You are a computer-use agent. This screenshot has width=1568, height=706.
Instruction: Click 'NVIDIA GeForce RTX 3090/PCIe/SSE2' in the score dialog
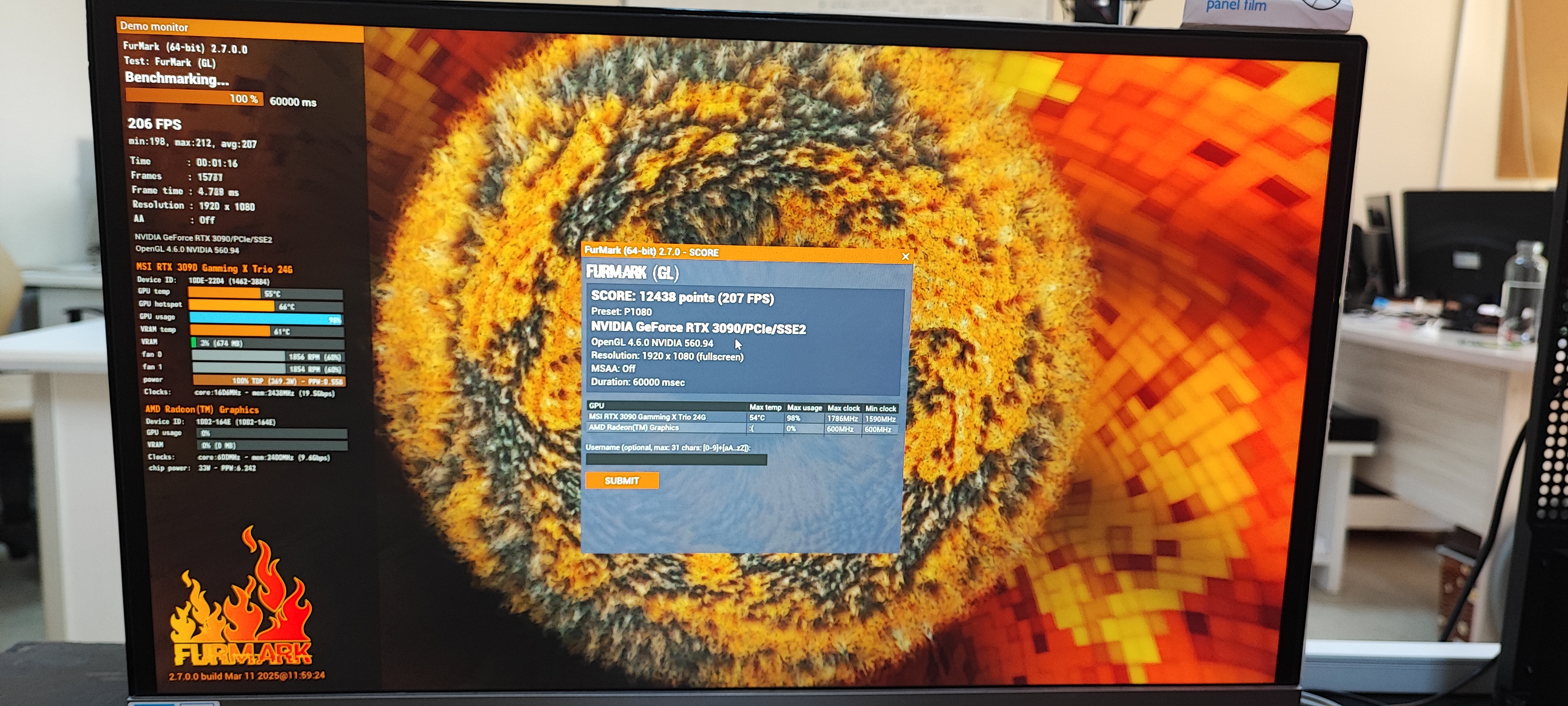698,328
